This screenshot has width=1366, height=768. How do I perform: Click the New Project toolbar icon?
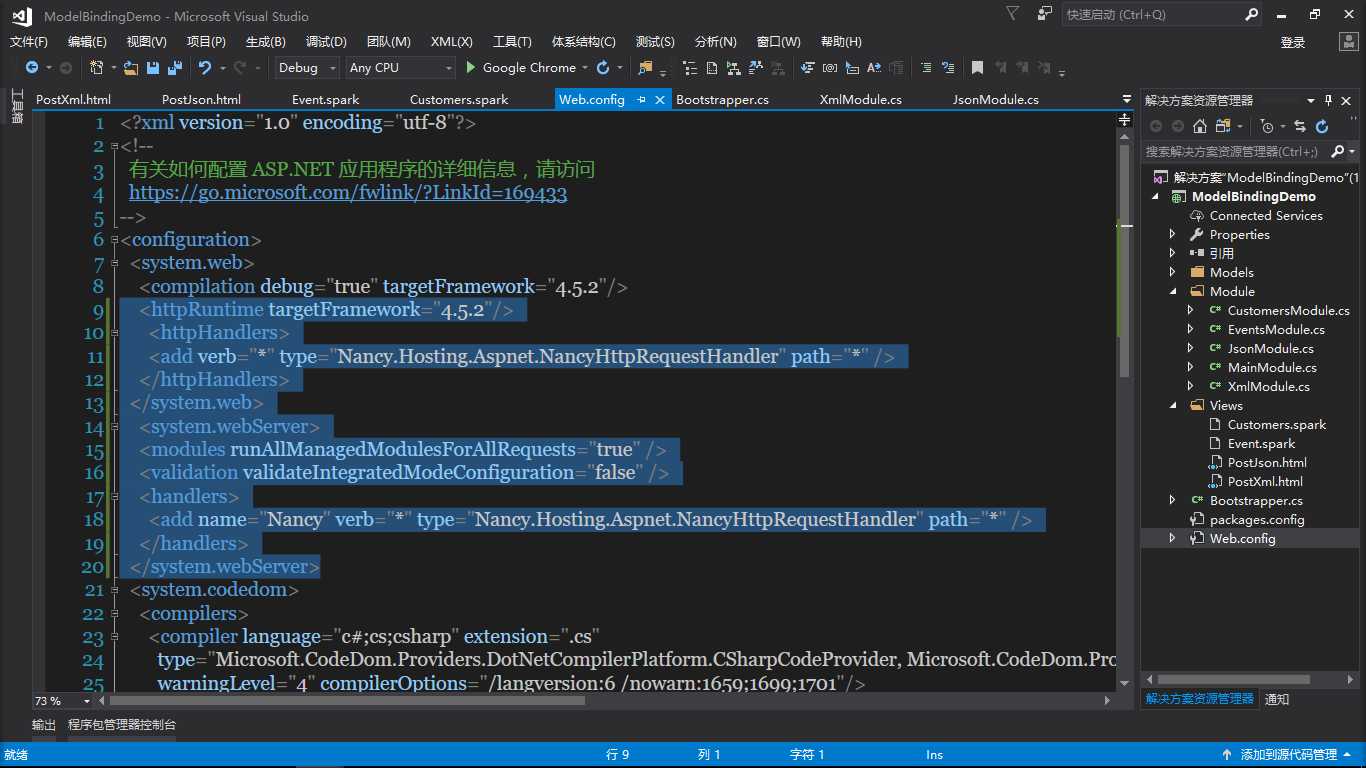tap(97, 68)
